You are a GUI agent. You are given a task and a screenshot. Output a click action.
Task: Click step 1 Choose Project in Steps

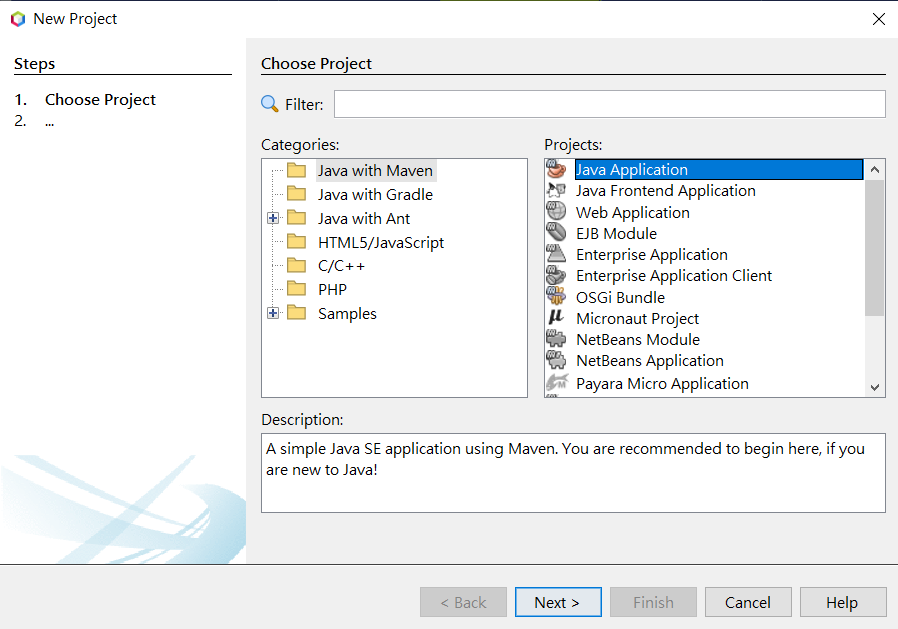click(100, 100)
